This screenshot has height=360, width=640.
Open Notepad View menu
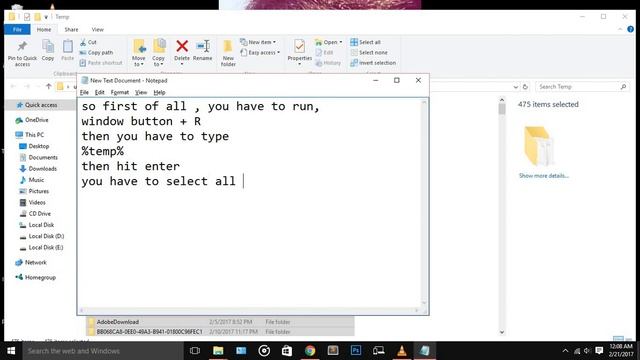[141, 92]
